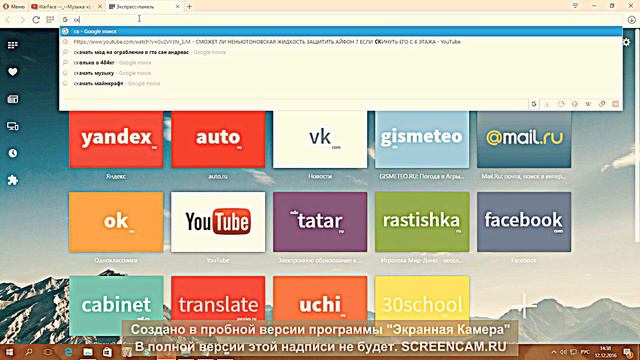Screen dimensions: 640x360
Task: Open News icon in sidebar
Action: point(13,99)
